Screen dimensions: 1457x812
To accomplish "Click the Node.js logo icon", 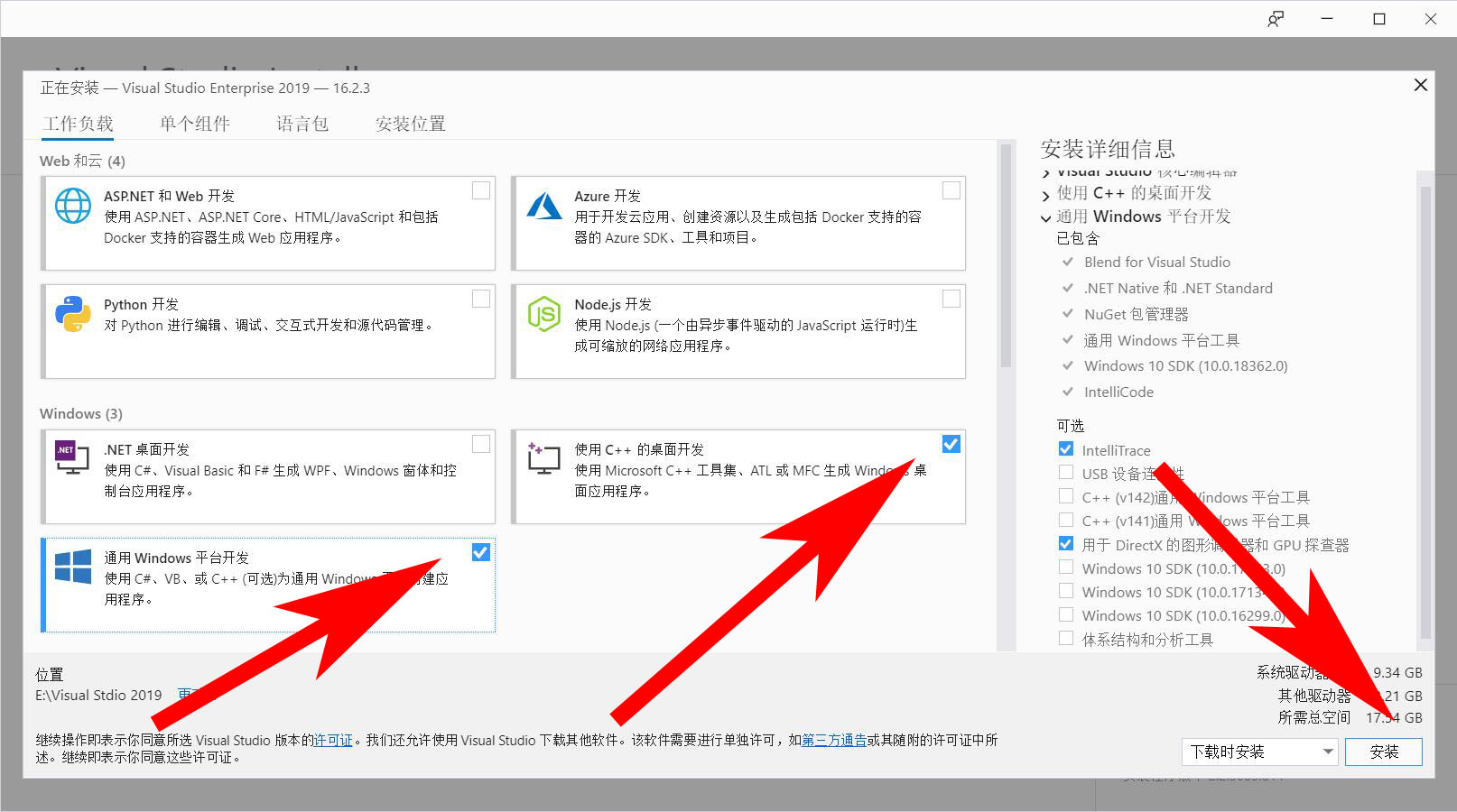I will click(x=544, y=314).
